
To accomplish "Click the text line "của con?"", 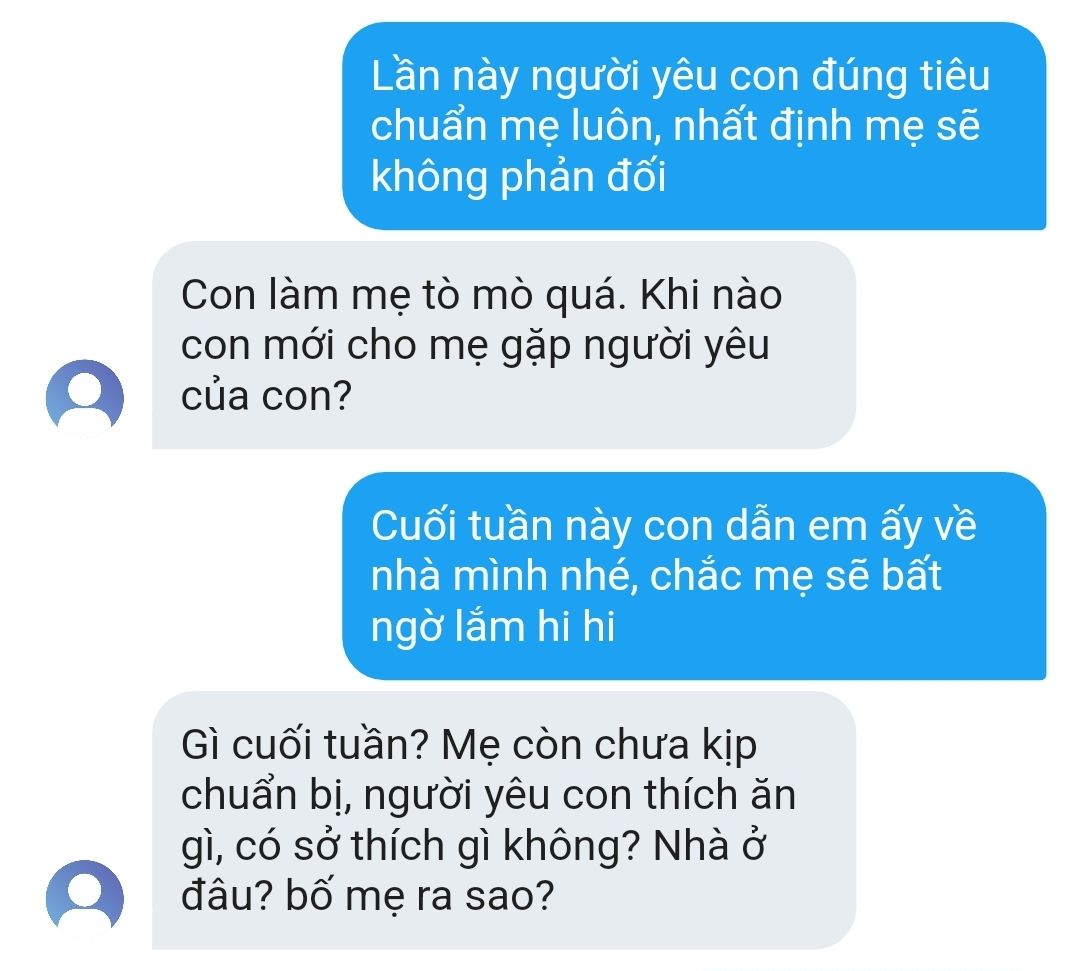I will pyautogui.click(x=267, y=396).
